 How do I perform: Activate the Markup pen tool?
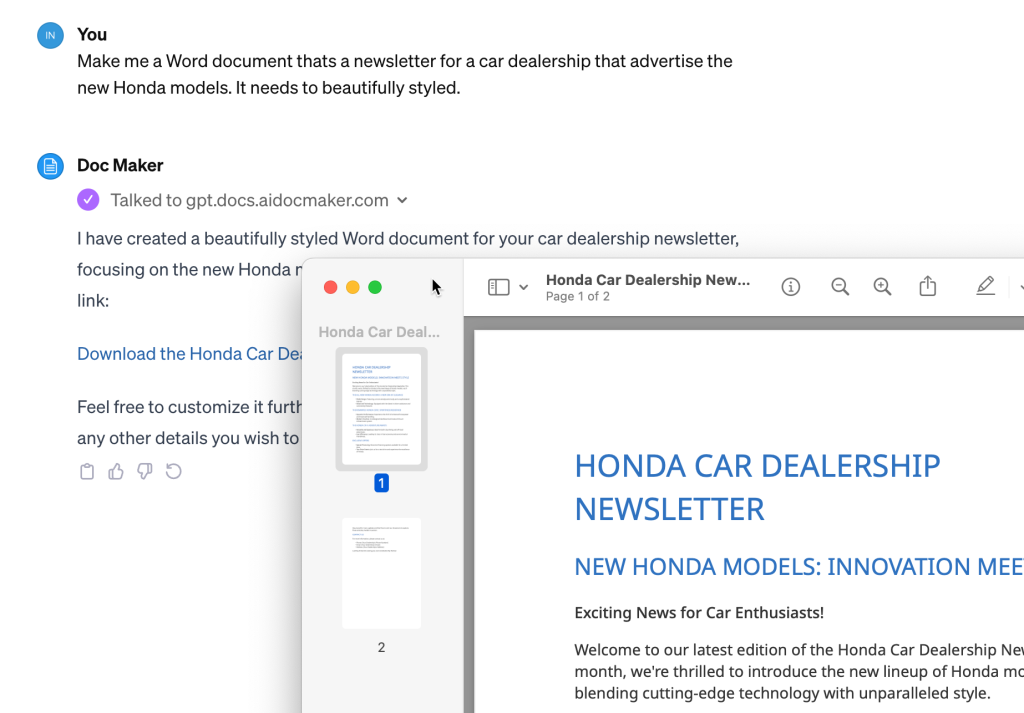point(985,286)
